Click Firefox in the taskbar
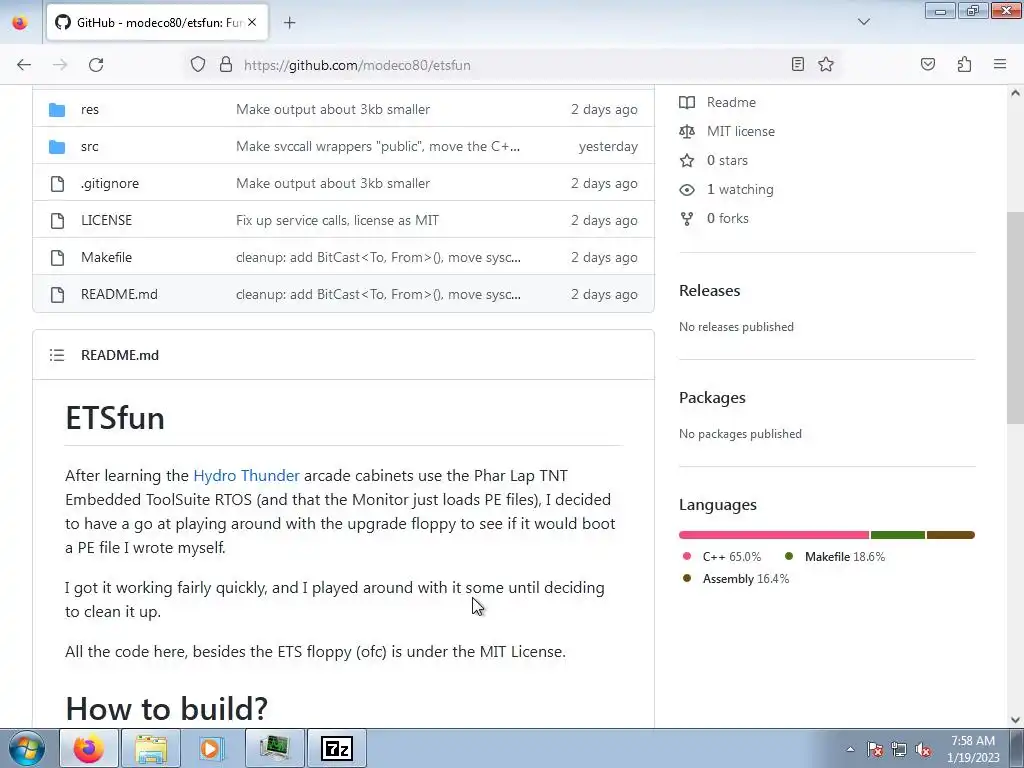The height and width of the screenshot is (768, 1024). pyautogui.click(x=89, y=748)
